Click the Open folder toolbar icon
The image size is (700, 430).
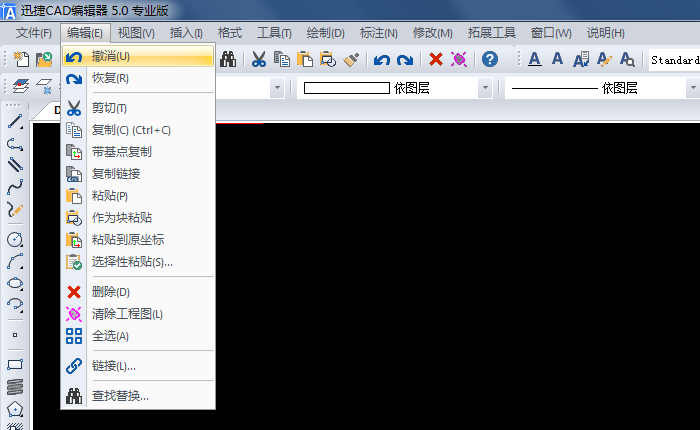click(44, 59)
